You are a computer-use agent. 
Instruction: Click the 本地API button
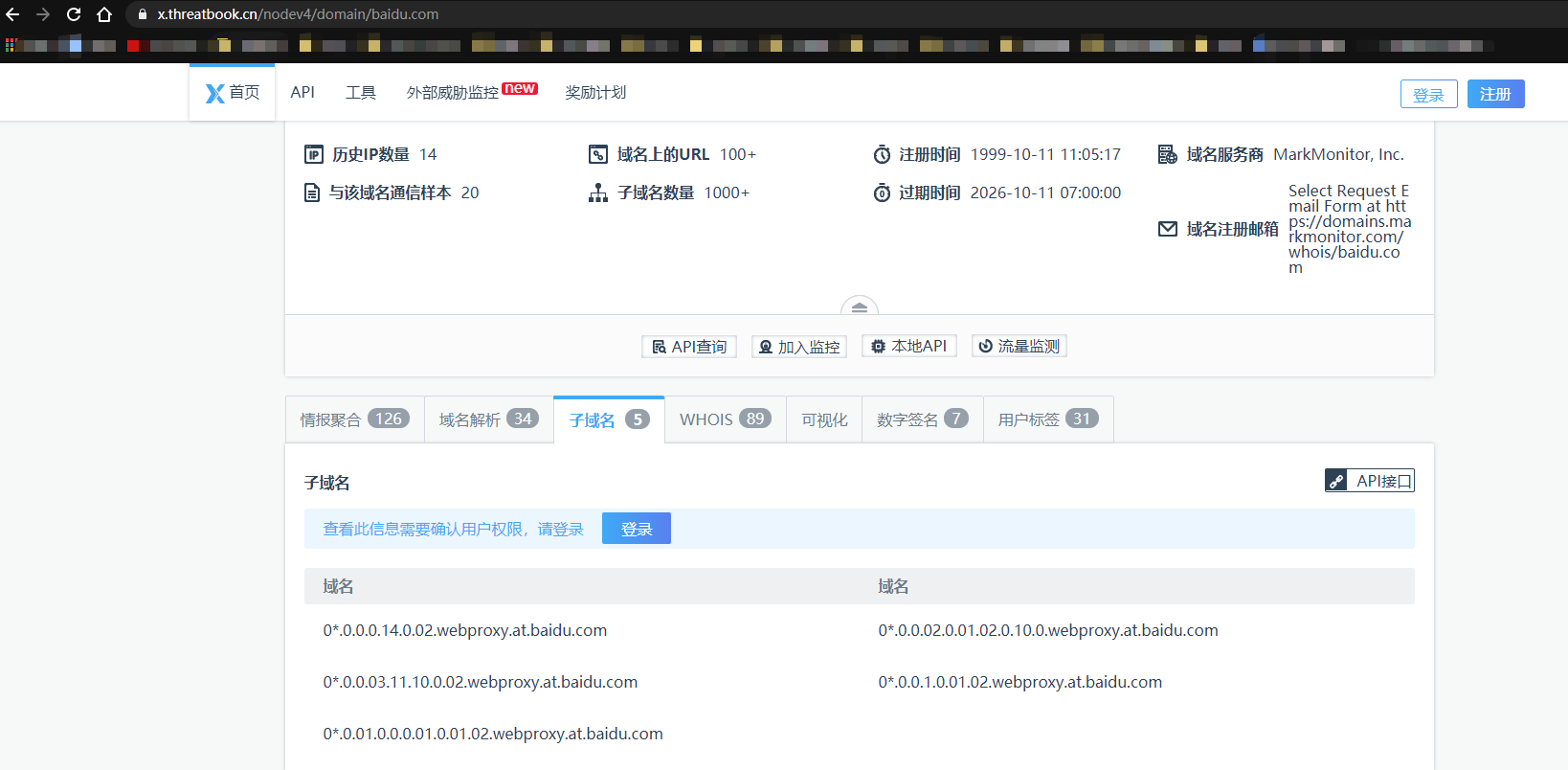click(909, 346)
